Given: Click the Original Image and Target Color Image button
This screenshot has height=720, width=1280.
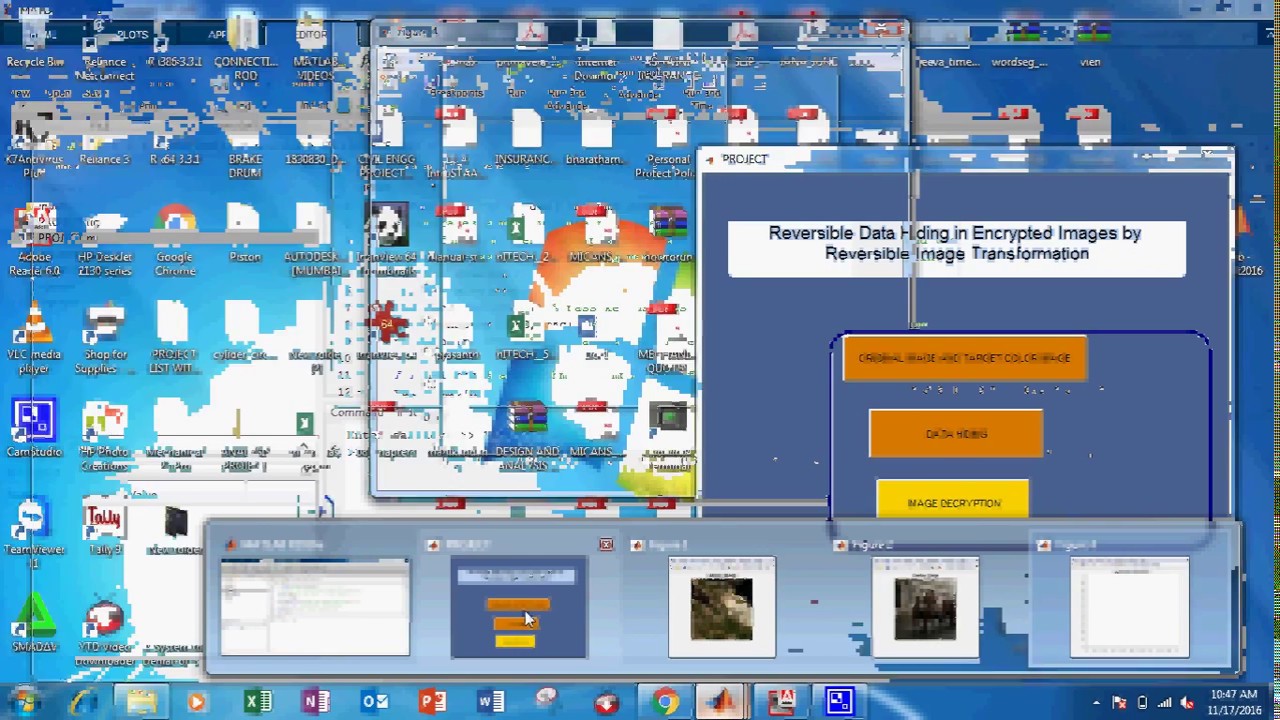Looking at the screenshot, I should [x=964, y=358].
